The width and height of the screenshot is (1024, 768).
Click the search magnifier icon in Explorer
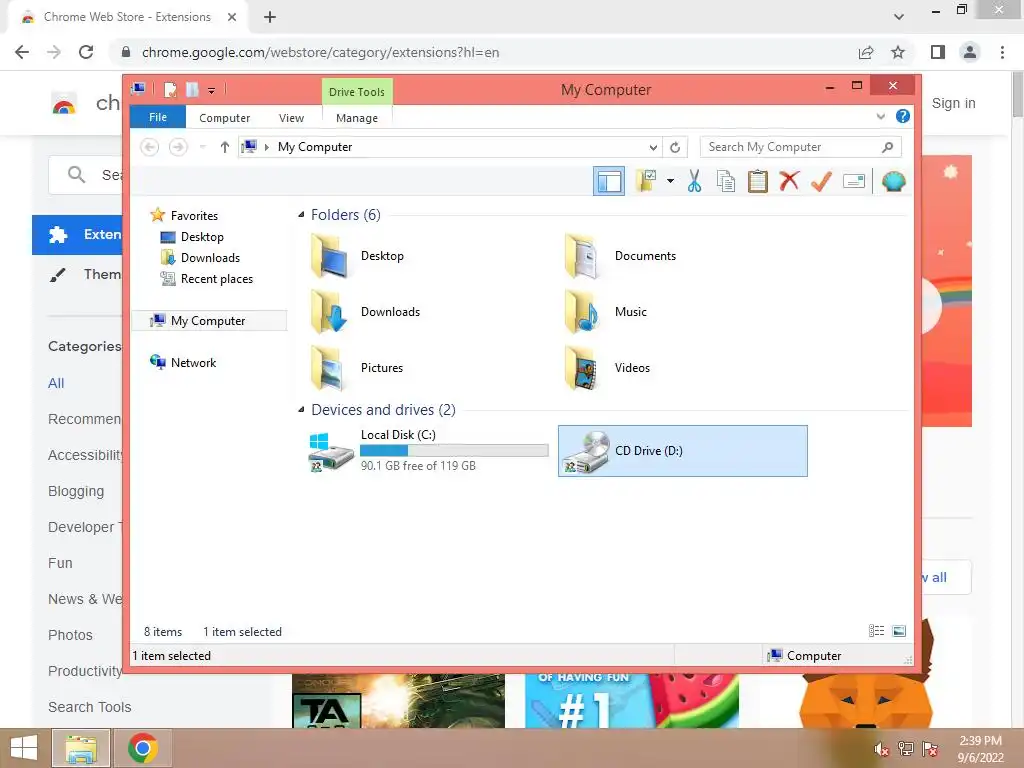tap(887, 147)
